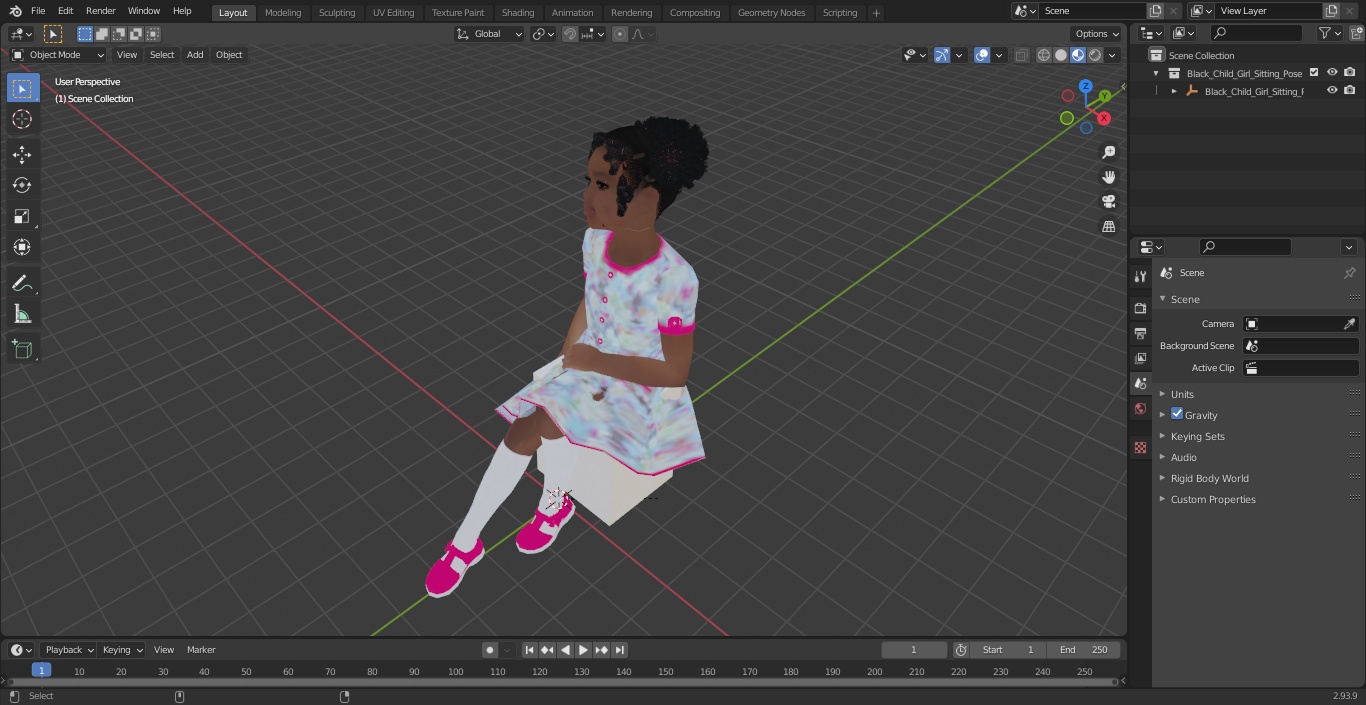Screen dimensions: 1366x705
Task: Open the Texture properties tab
Action: pos(1140,447)
